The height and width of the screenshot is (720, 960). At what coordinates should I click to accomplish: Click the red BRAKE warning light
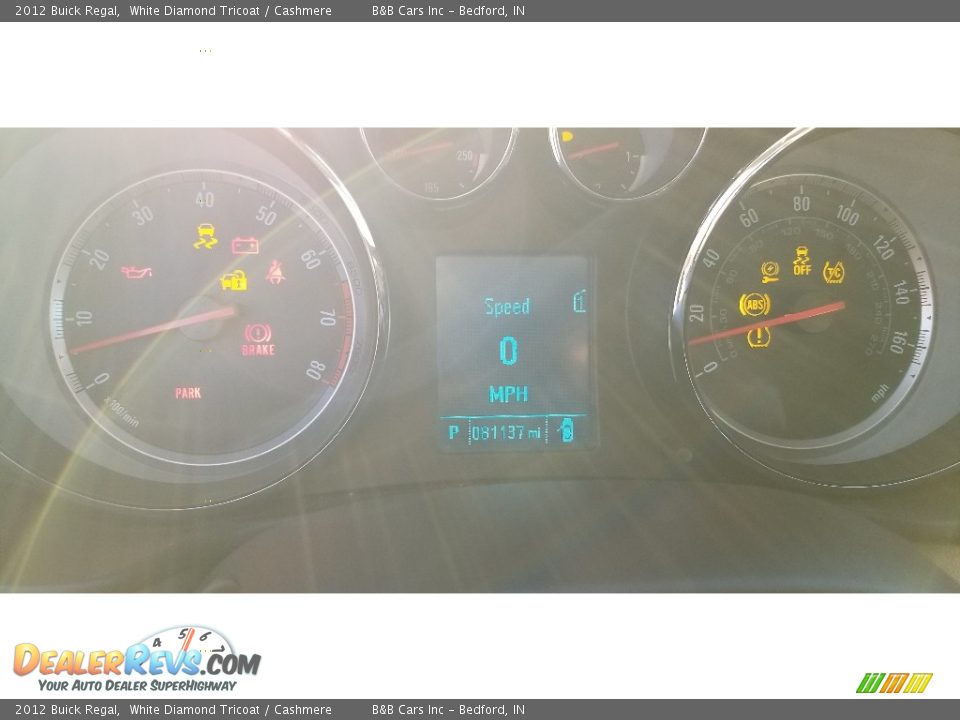[x=258, y=339]
